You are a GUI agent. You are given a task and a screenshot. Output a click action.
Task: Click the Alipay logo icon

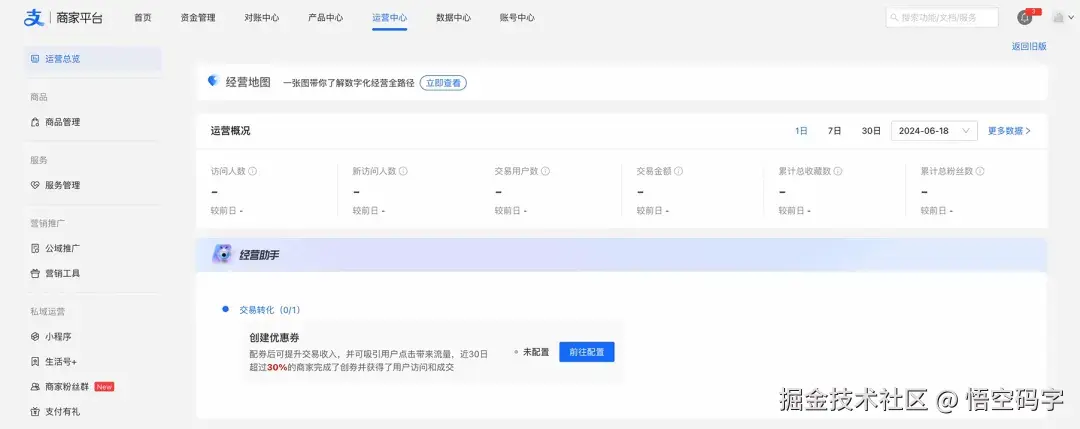34,18
